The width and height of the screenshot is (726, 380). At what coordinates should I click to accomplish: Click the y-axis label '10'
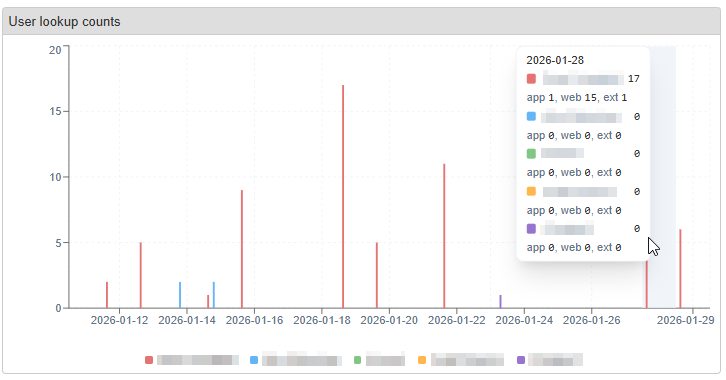55,177
